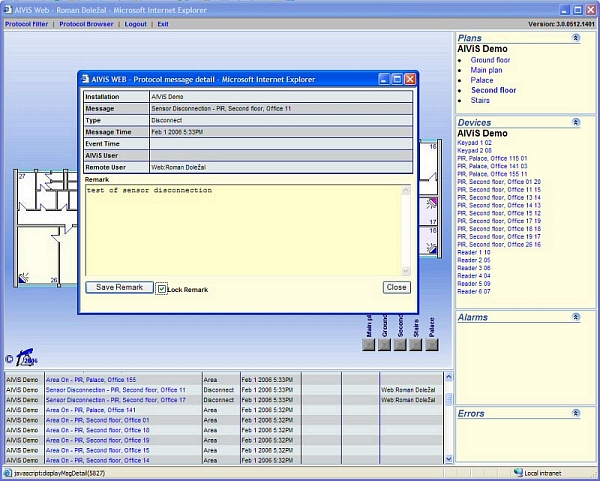This screenshot has height=481, width=600.
Task: Click Remark box scroll down arrow
Action: click(x=406, y=271)
